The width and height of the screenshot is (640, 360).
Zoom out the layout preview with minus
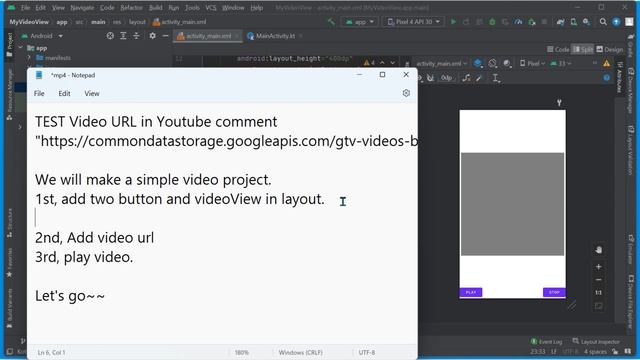click(x=598, y=280)
